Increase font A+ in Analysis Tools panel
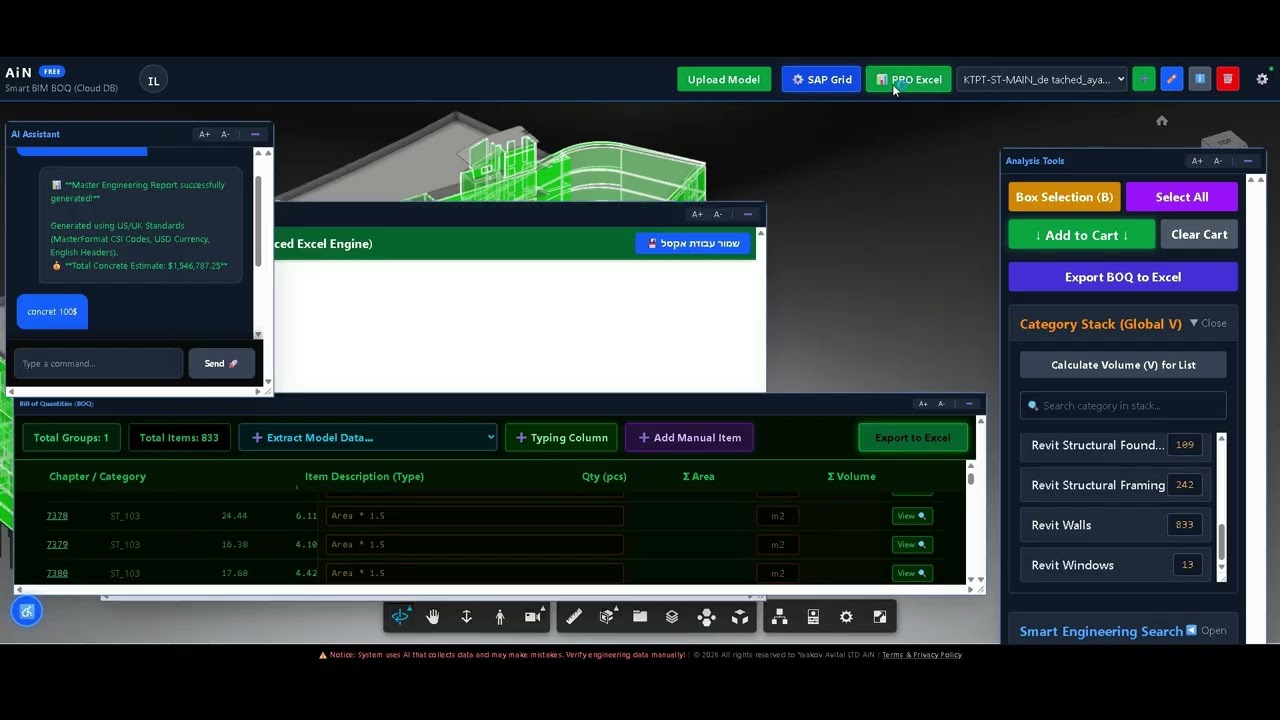This screenshot has height=720, width=1280. click(1197, 161)
